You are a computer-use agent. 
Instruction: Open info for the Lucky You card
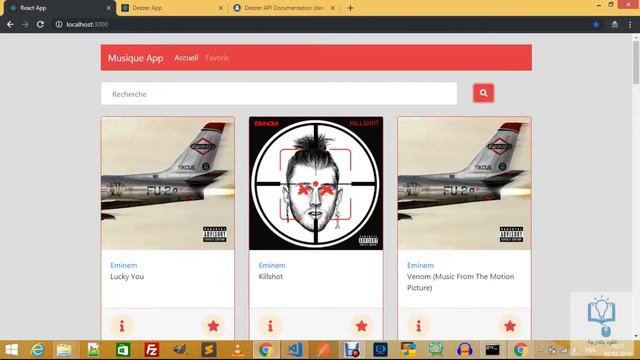coord(122,326)
